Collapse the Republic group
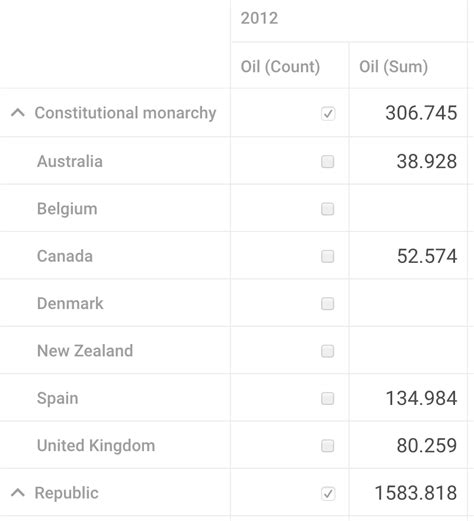This screenshot has height=521, width=474. (x=18, y=493)
